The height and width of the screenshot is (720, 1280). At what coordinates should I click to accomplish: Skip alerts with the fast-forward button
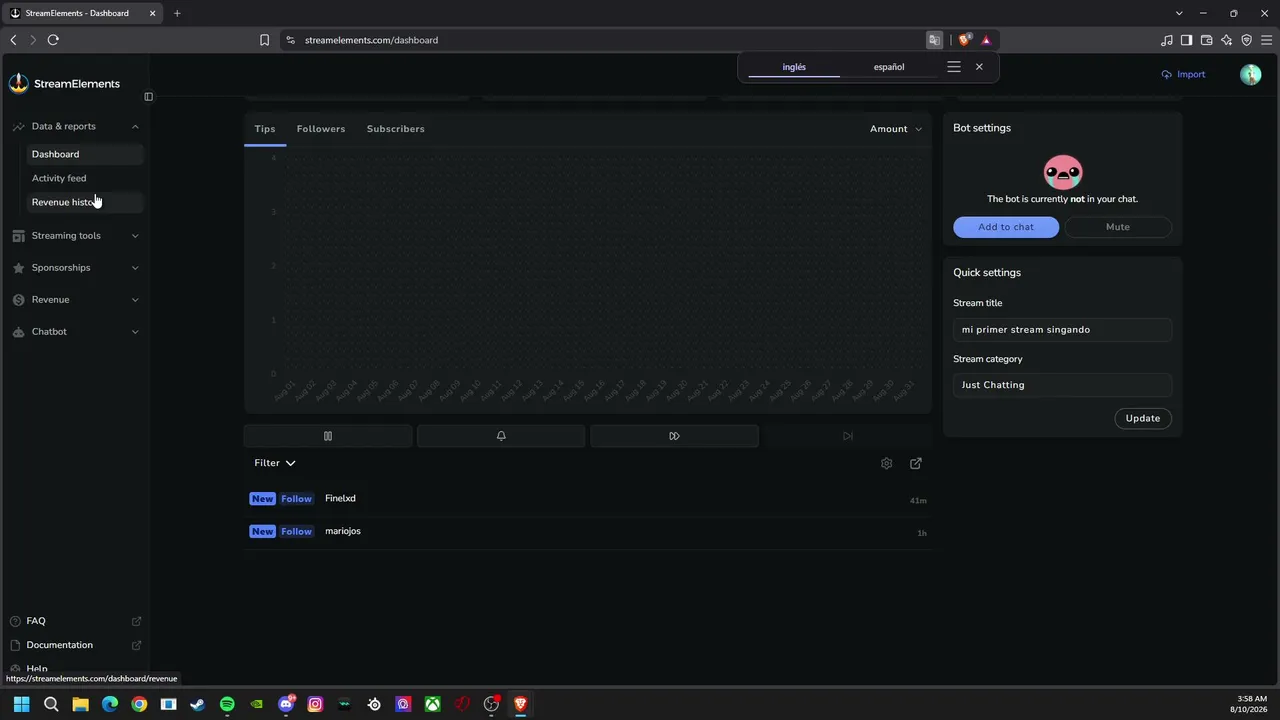(x=674, y=436)
